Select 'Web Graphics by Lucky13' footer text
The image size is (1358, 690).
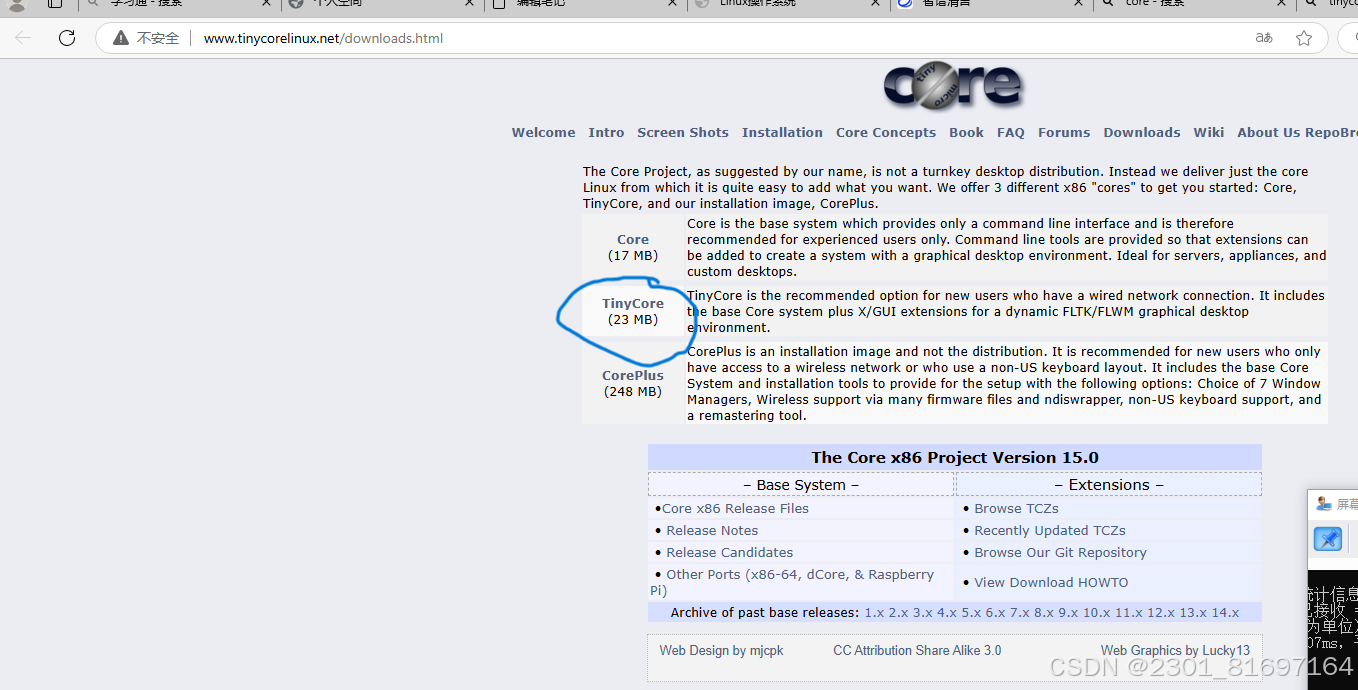(1175, 650)
